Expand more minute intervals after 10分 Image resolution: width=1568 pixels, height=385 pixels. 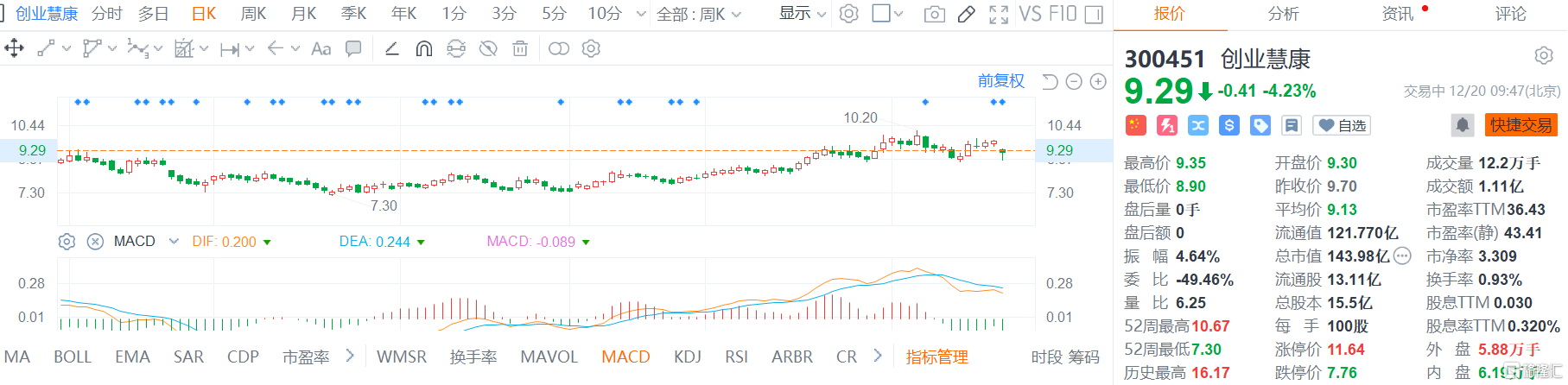pyautogui.click(x=640, y=15)
